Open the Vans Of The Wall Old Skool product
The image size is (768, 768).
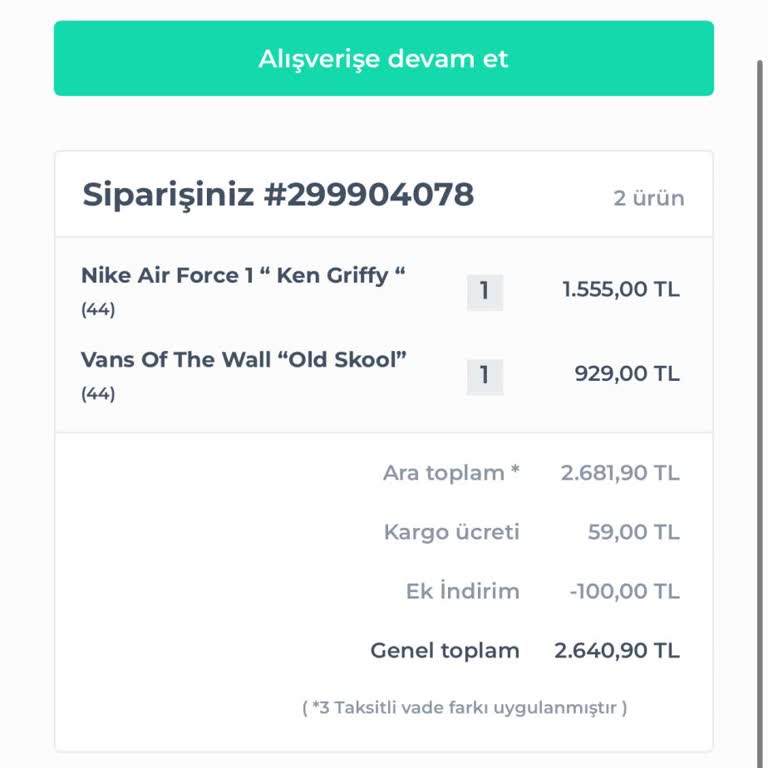(244, 360)
